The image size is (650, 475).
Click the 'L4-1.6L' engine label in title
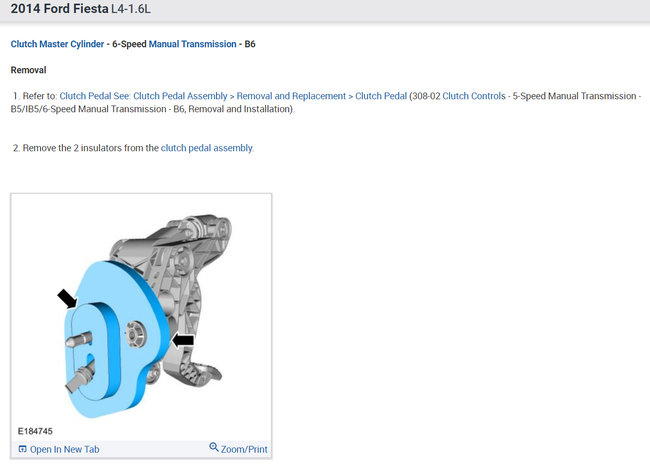click(x=131, y=9)
